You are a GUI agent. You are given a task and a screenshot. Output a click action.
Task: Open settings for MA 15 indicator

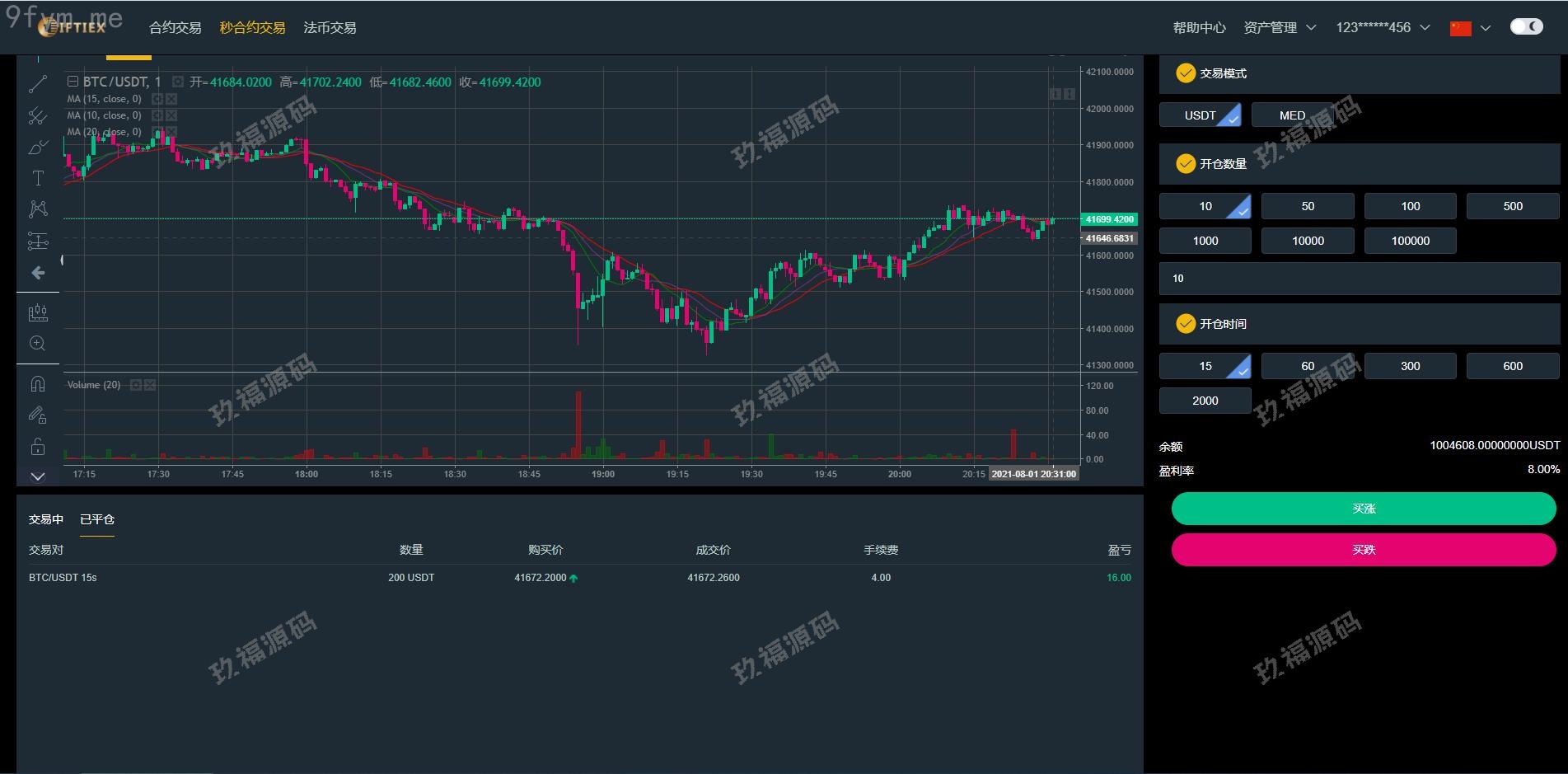click(157, 99)
